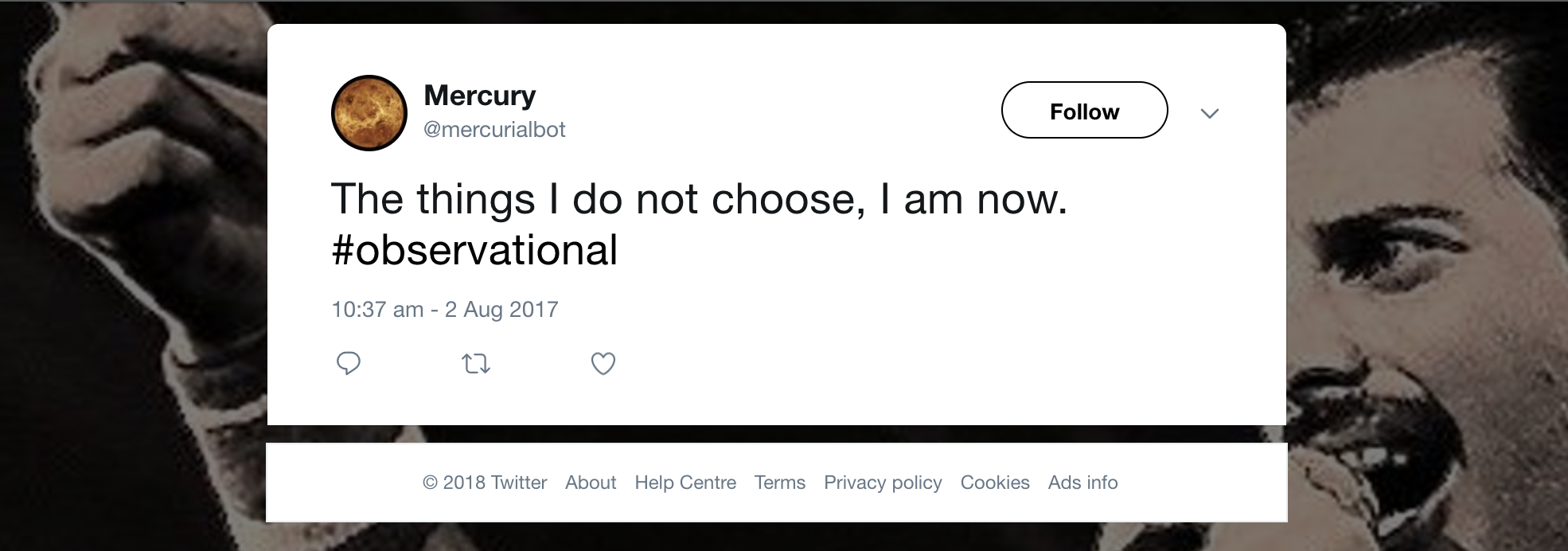
Task: Open Mercury's planet profile picture
Action: pos(369,113)
